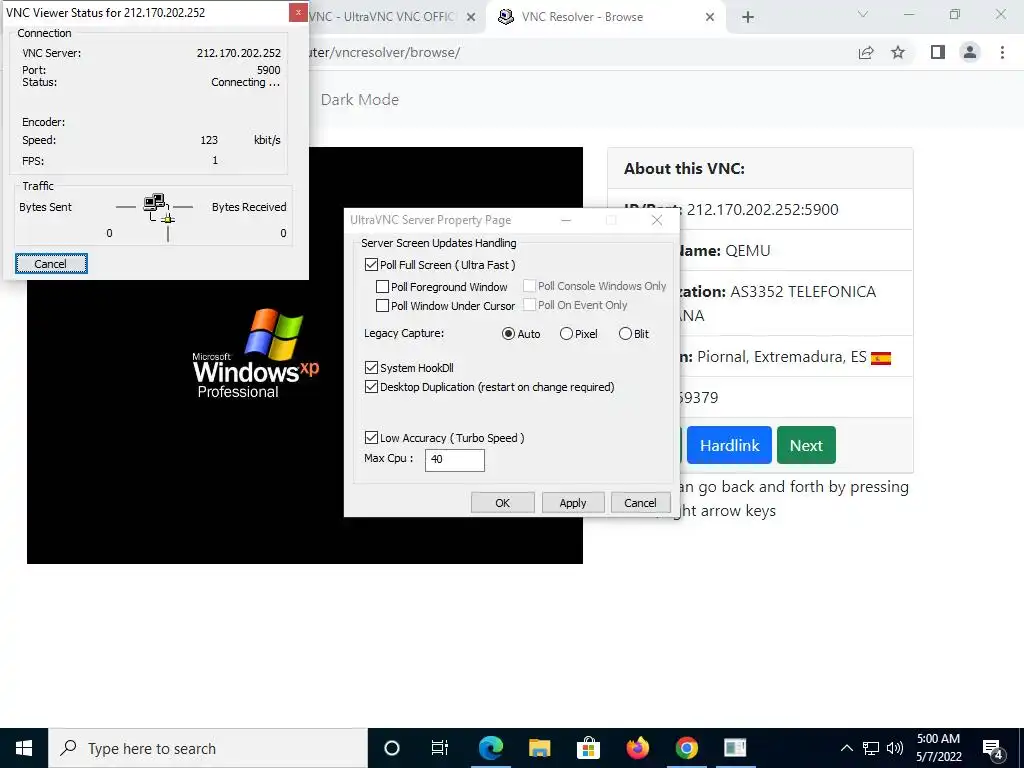Click the green Next button
Image resolution: width=1024 pixels, height=768 pixels.
pyautogui.click(x=806, y=445)
